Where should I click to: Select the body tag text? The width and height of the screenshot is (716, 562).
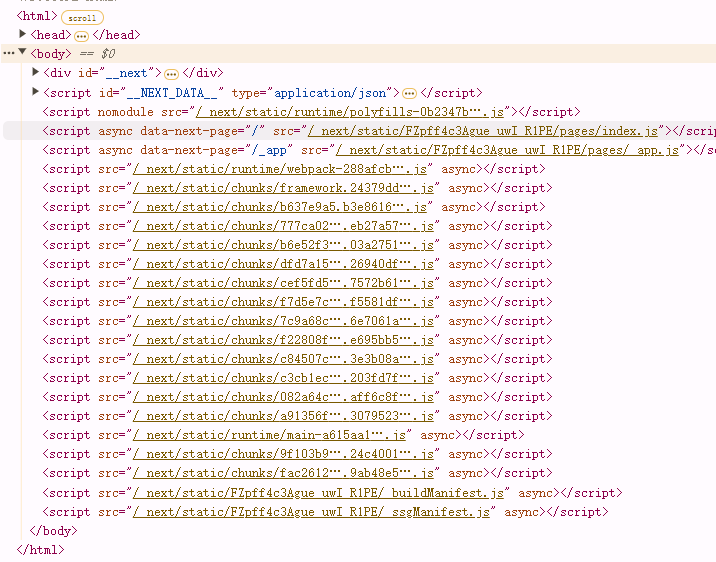pos(51,54)
